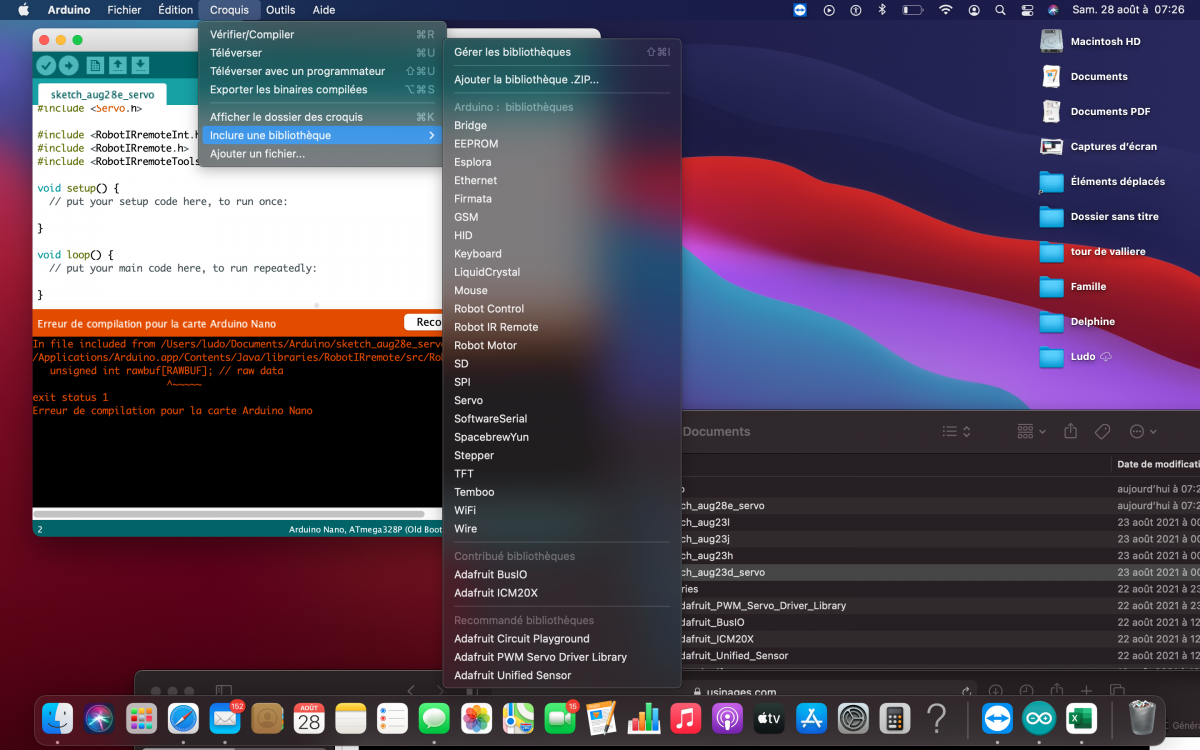Click the date and time in menu bar
1200x750 pixels.
point(1128,10)
